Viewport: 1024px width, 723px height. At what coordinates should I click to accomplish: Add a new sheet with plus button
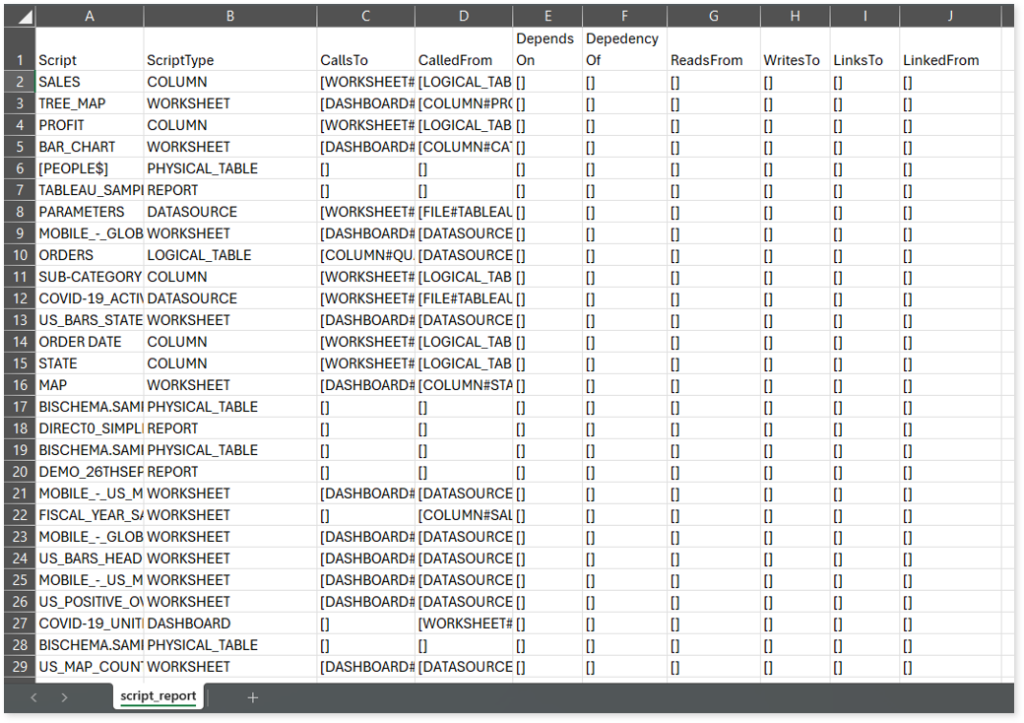coord(252,697)
